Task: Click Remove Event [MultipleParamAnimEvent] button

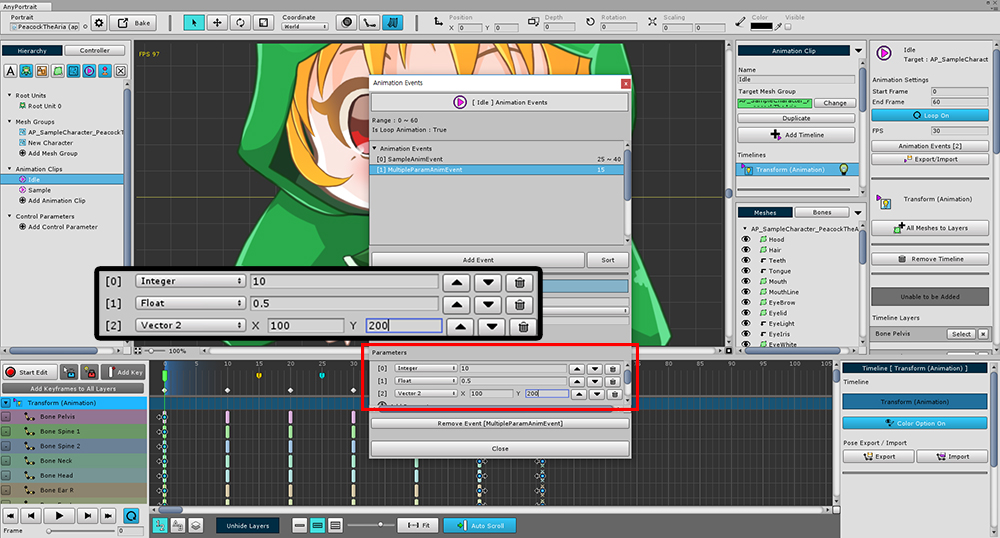Action: pyautogui.click(x=500, y=423)
